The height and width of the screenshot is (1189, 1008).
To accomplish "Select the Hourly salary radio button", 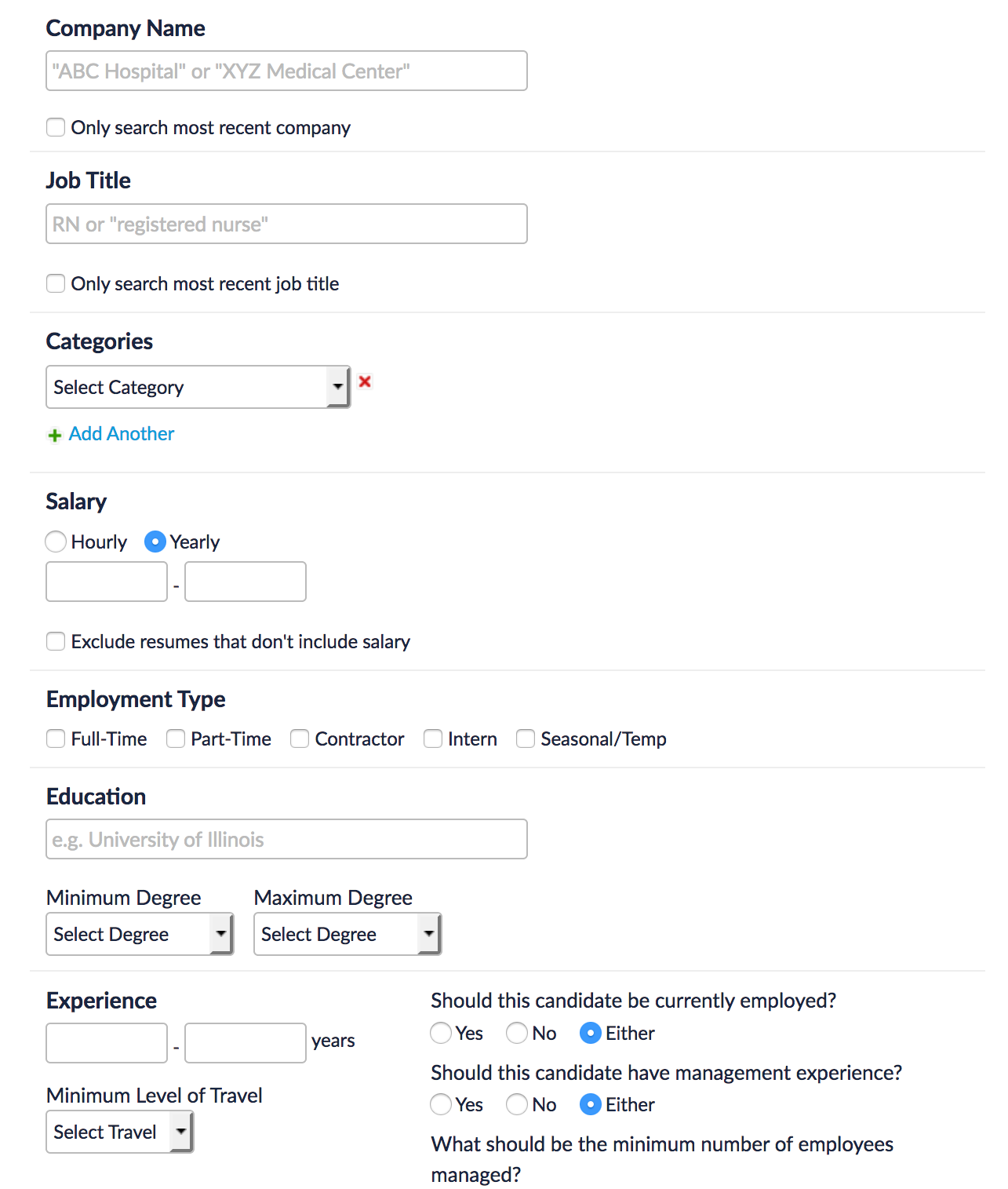I will 56,542.
